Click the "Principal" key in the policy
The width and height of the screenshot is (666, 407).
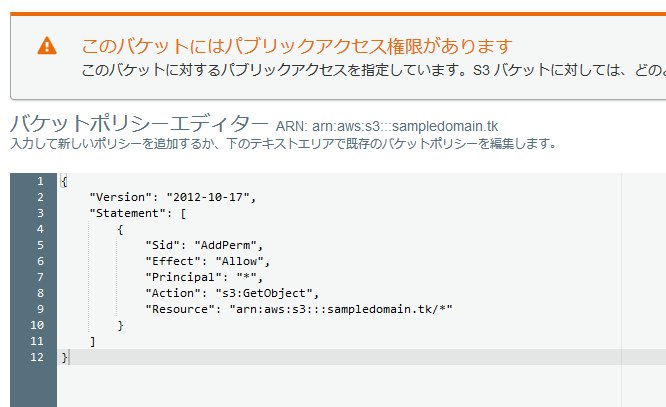coord(180,277)
